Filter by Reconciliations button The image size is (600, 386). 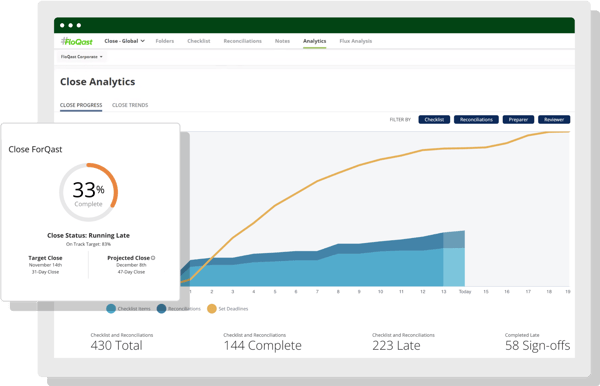pyautogui.click(x=476, y=119)
